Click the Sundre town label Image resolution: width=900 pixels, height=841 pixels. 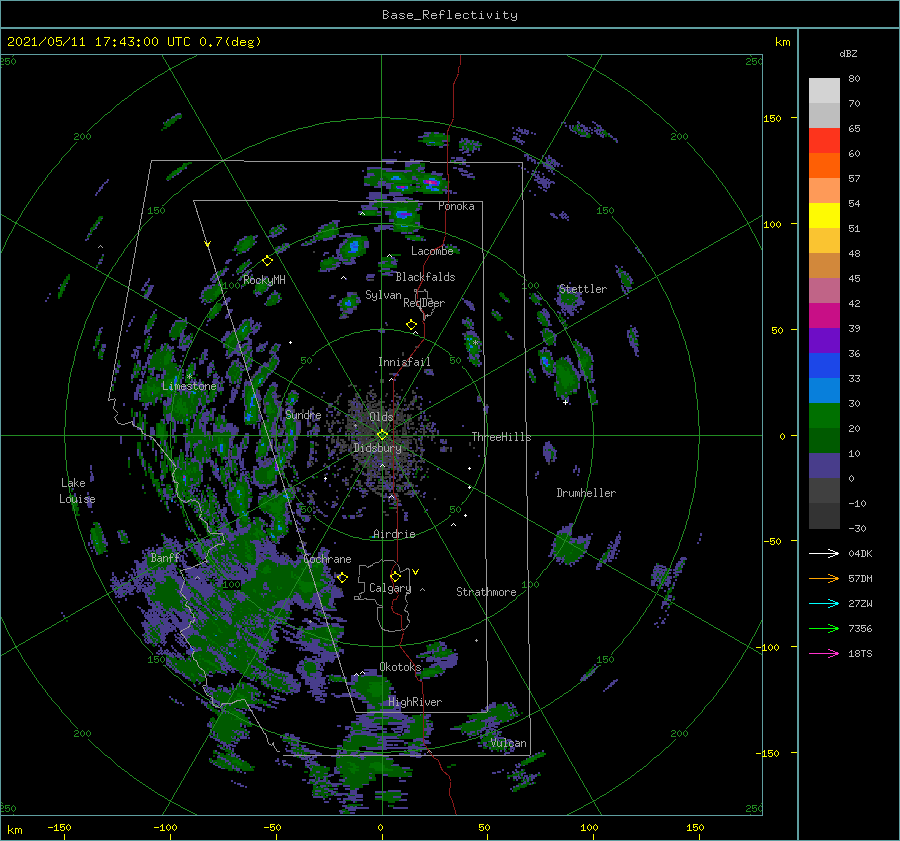tap(303, 414)
